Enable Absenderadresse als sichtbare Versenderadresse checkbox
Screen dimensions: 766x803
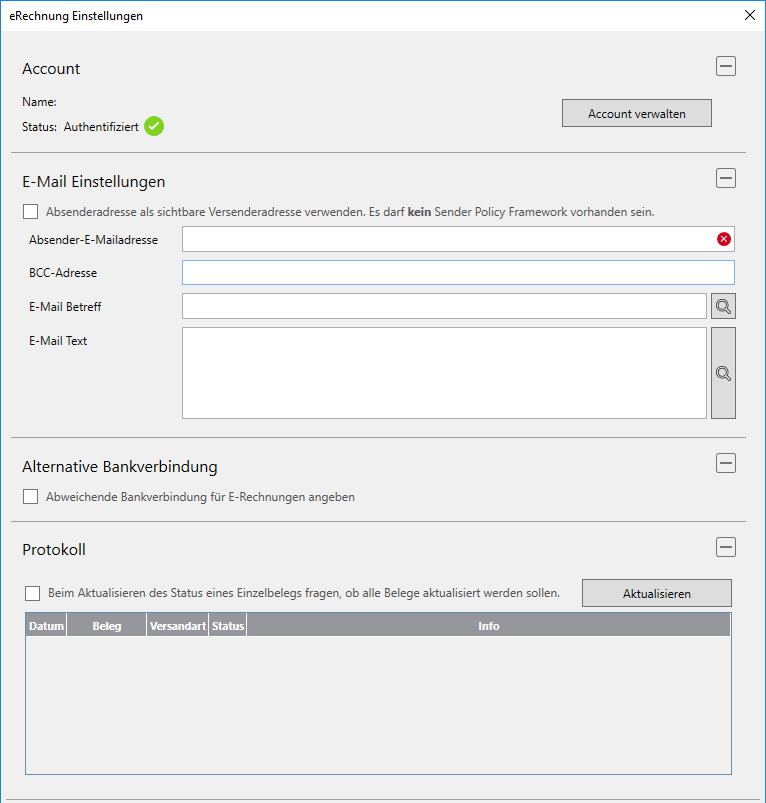click(x=31, y=212)
